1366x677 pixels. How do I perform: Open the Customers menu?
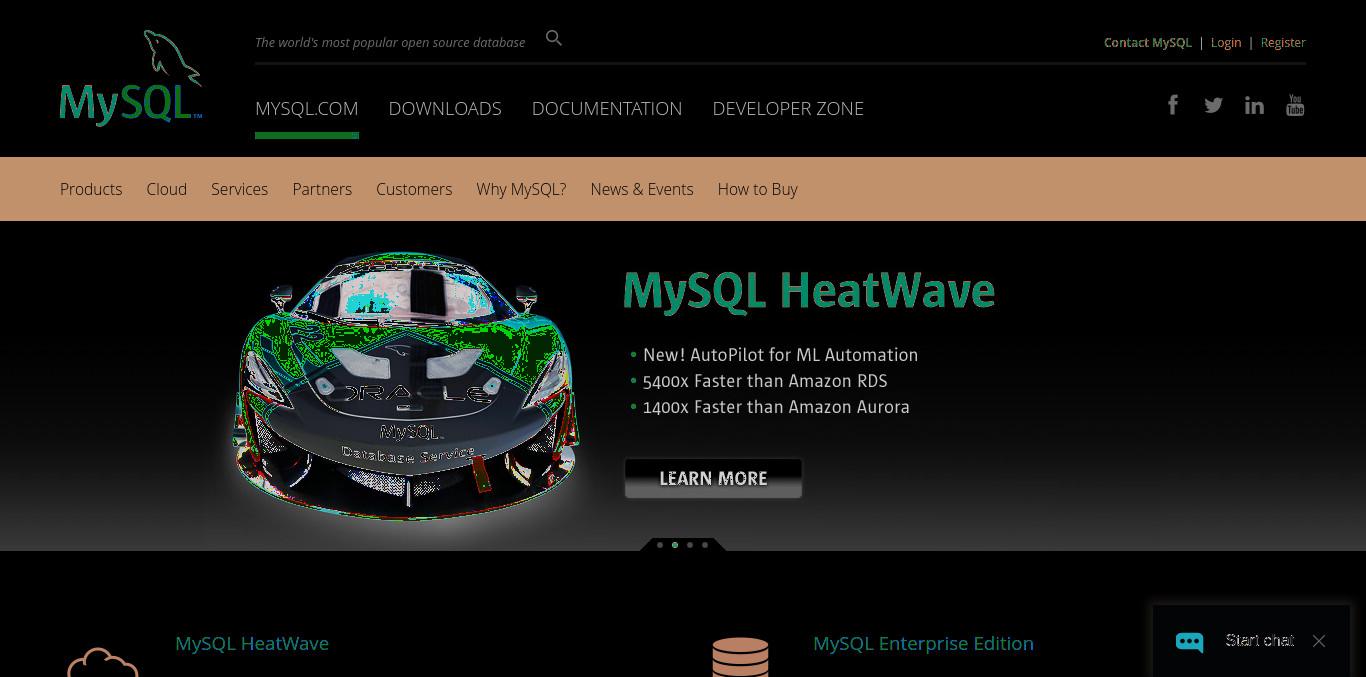414,189
